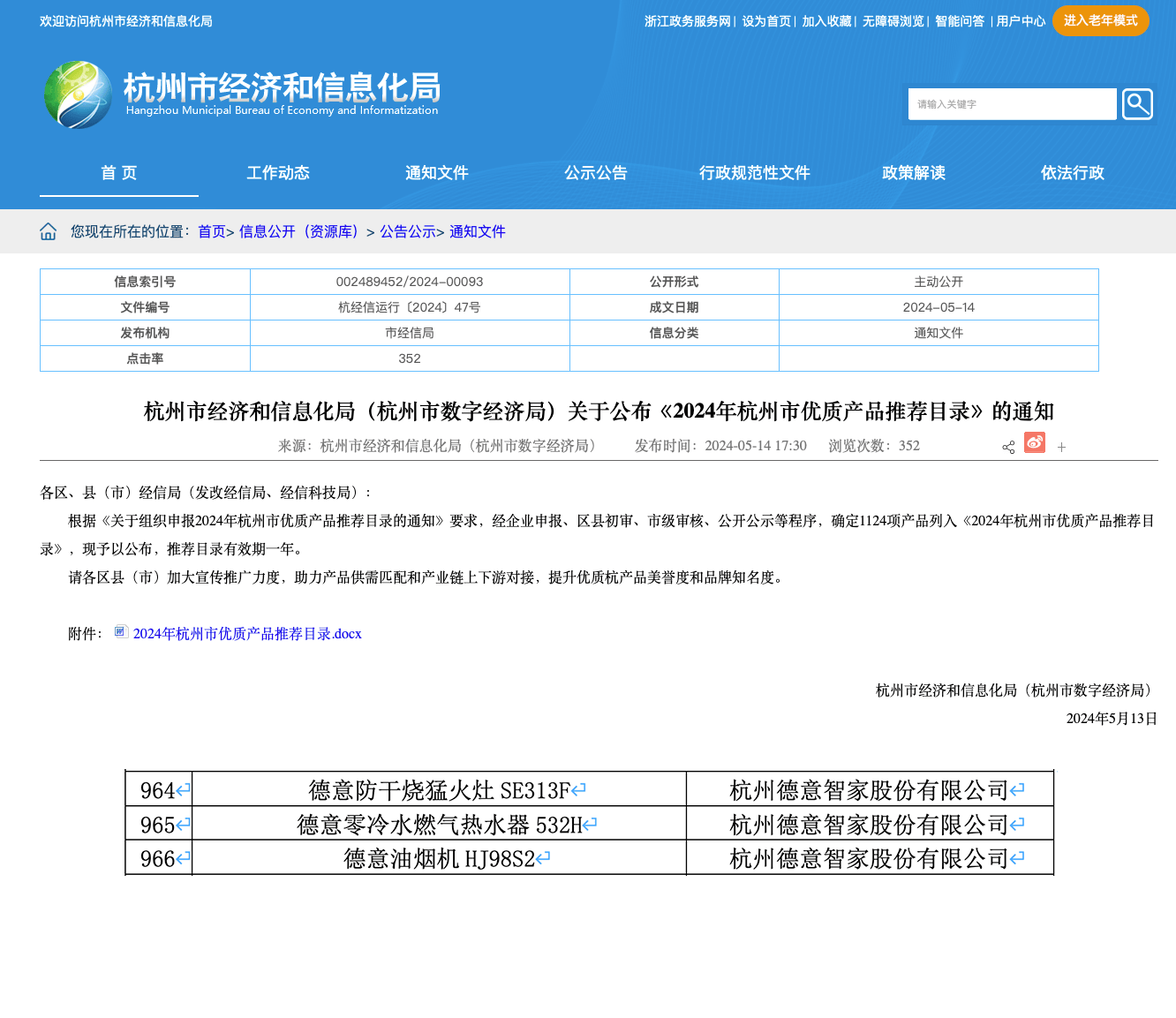The width and height of the screenshot is (1176, 1018).
Task: Open 工作动态 navigation tab
Action: click(278, 173)
